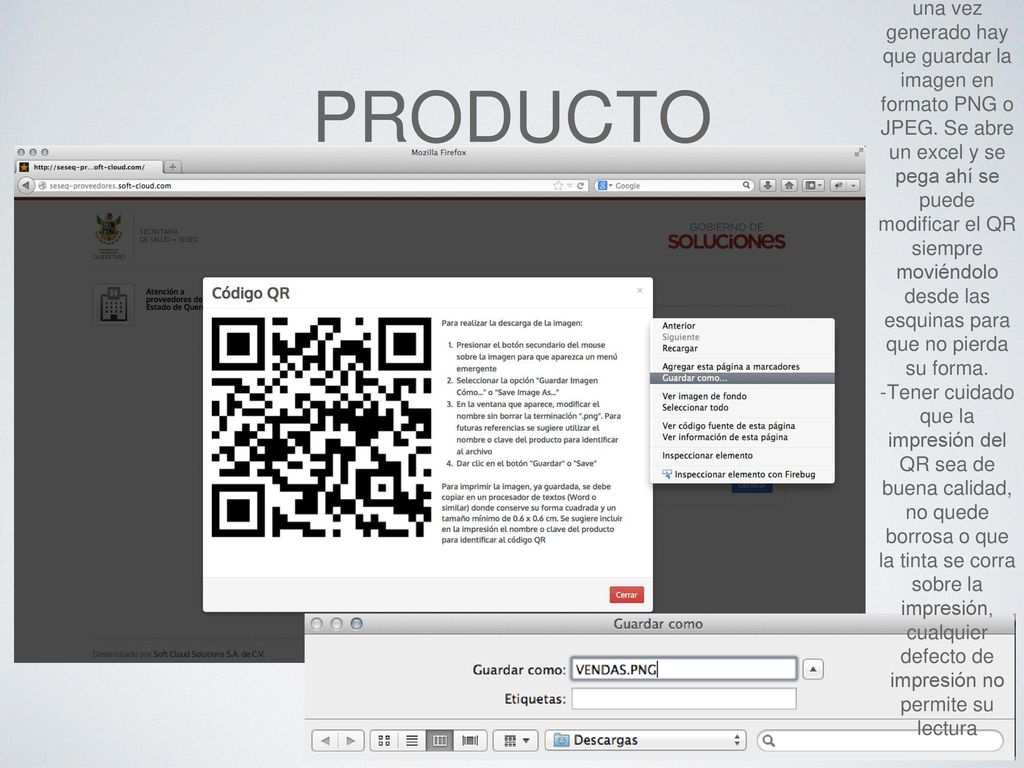Image resolution: width=1024 pixels, height=768 pixels.
Task: Click Secretaría de Salud SESEQ text
Action: [x=168, y=235]
